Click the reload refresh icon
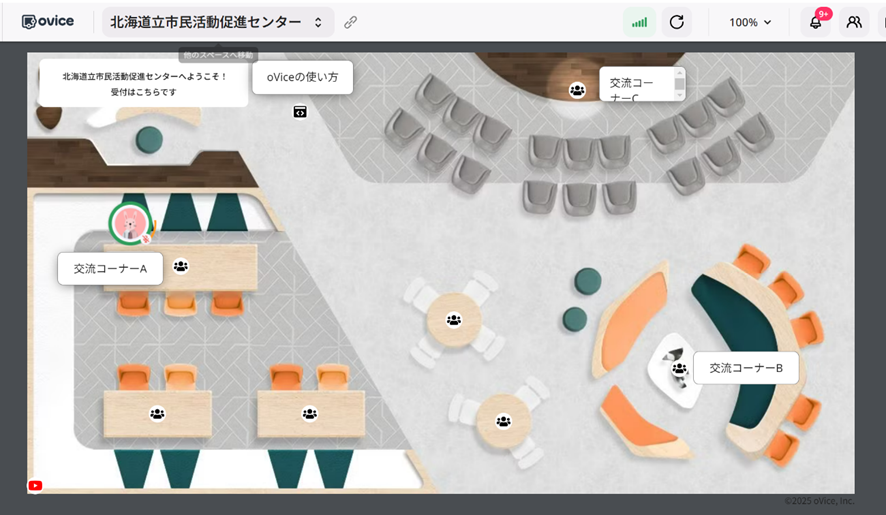The width and height of the screenshot is (886, 515). click(676, 22)
